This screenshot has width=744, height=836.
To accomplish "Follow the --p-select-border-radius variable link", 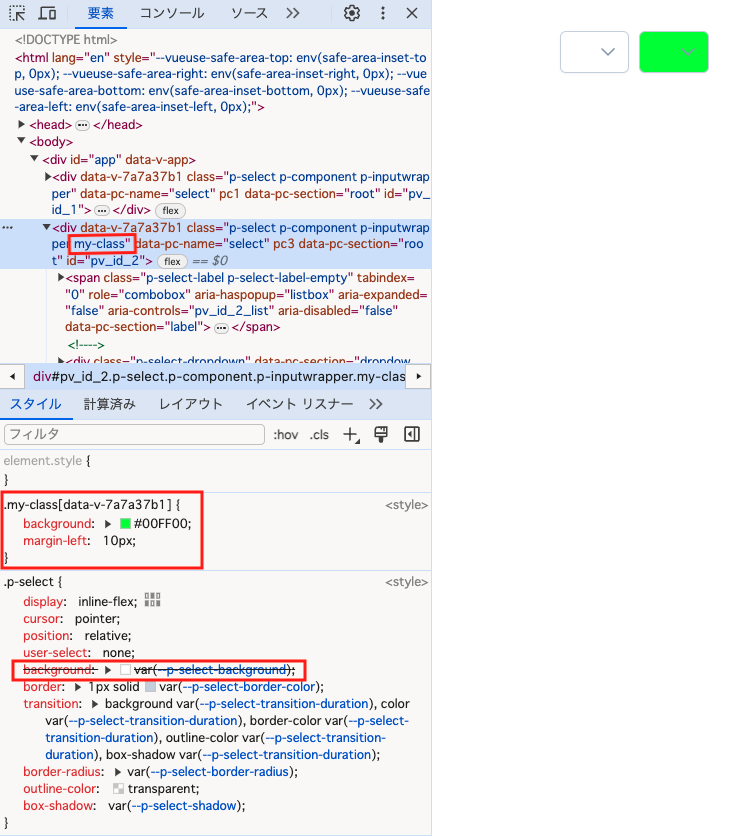I will point(220,771).
